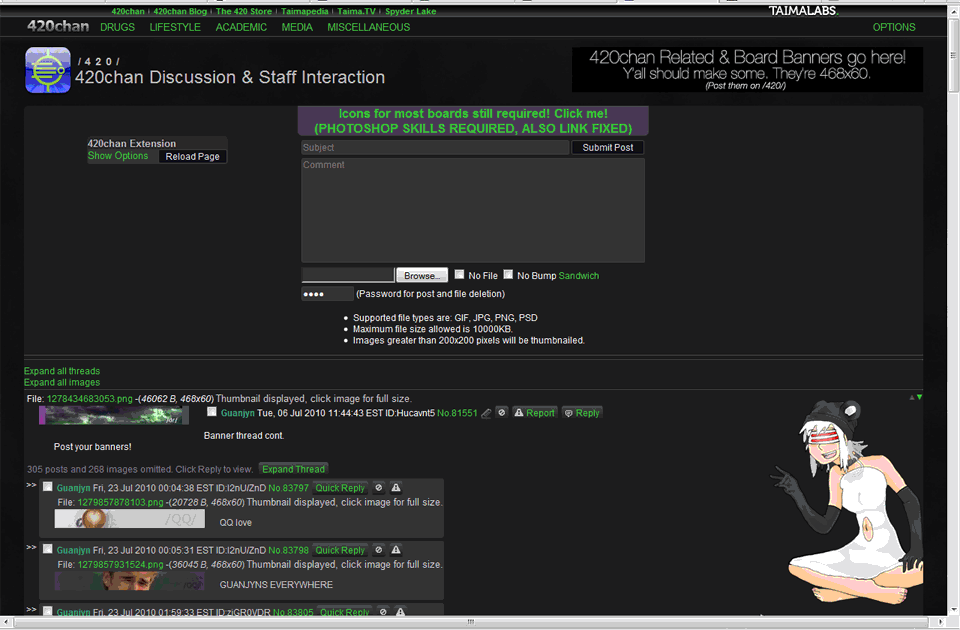Click the TAIMALABS logo
The height and width of the screenshot is (630, 960).
(803, 10)
